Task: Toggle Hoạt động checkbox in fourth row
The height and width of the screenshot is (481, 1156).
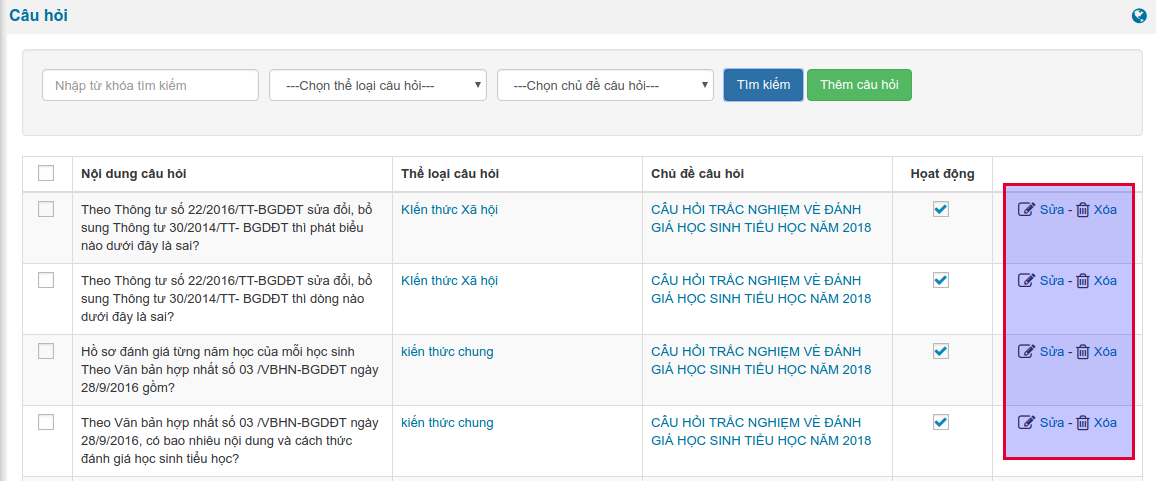Action: pos(941,422)
